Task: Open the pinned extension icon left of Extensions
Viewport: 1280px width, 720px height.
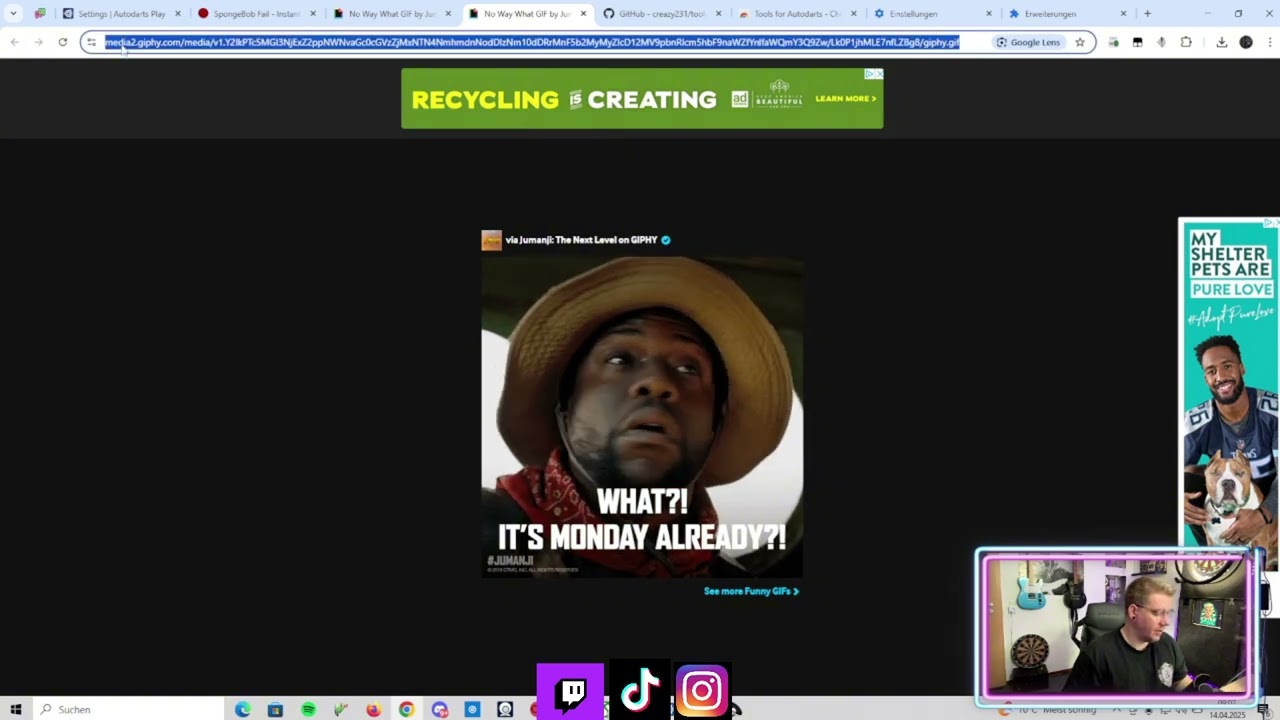Action: 1161,42
